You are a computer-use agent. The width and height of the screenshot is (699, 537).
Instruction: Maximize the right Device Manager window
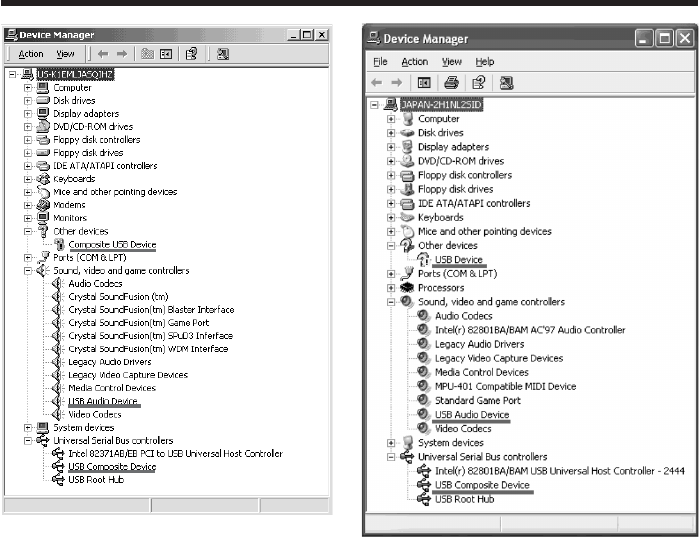pos(664,39)
